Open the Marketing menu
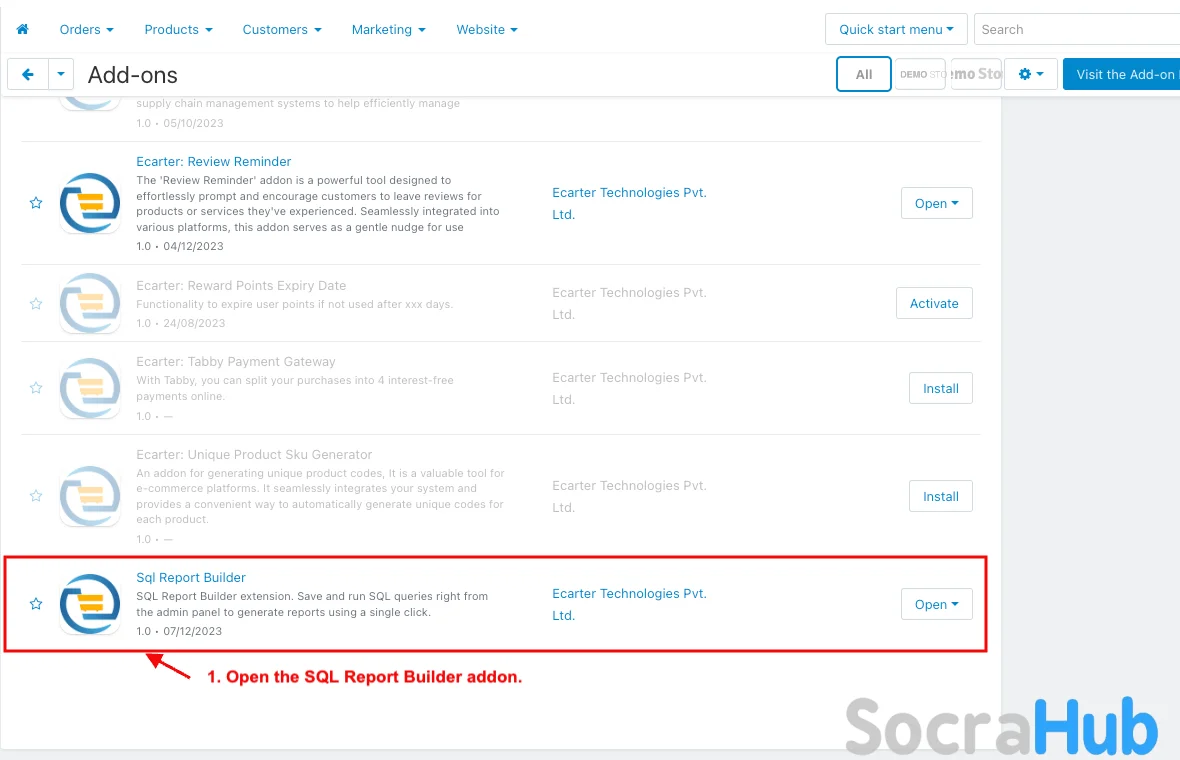 pyautogui.click(x=388, y=29)
